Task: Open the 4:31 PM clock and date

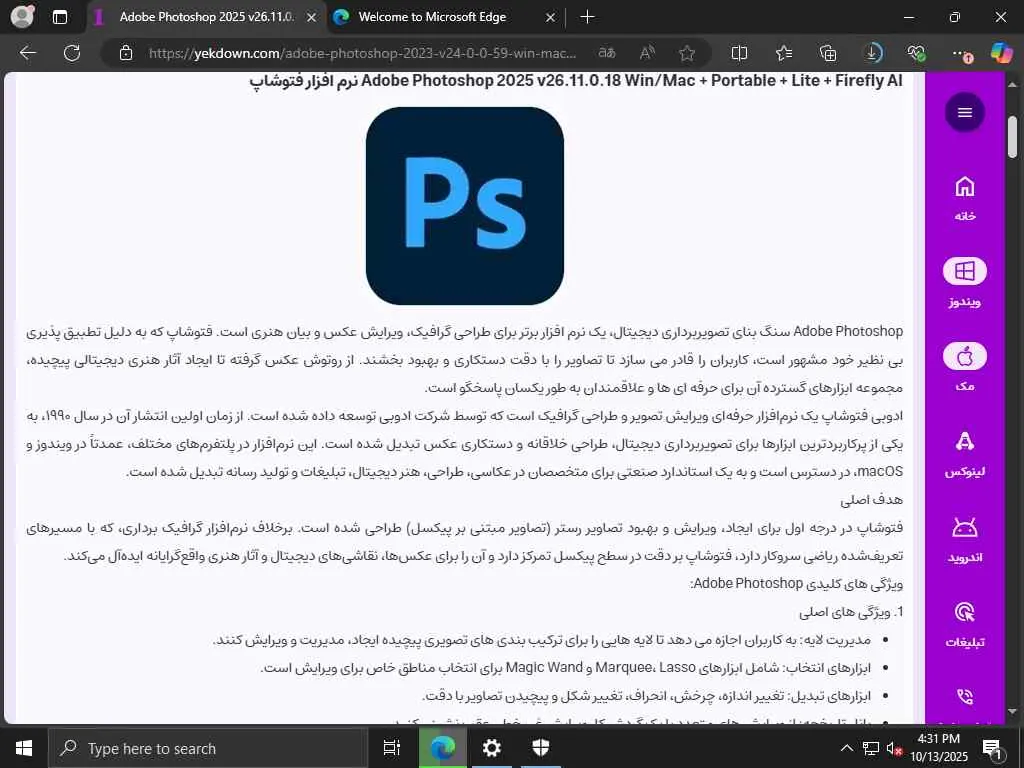Action: click(x=939, y=748)
